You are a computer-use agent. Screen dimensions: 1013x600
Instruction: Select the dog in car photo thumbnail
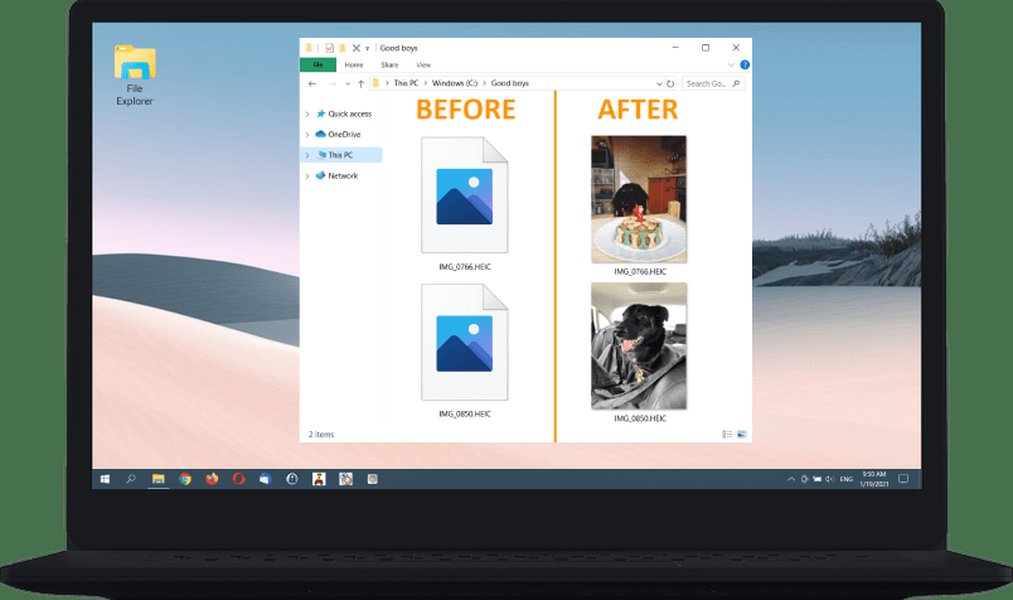[x=639, y=346]
